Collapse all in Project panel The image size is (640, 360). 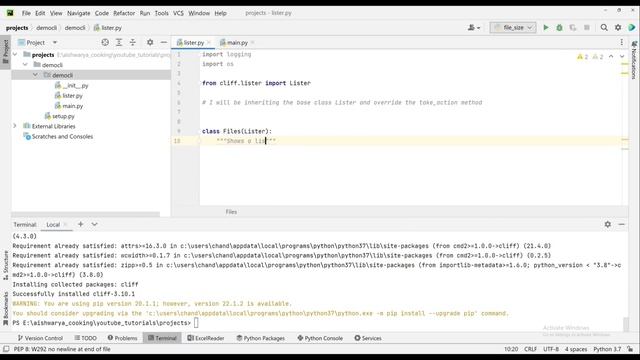click(133, 42)
